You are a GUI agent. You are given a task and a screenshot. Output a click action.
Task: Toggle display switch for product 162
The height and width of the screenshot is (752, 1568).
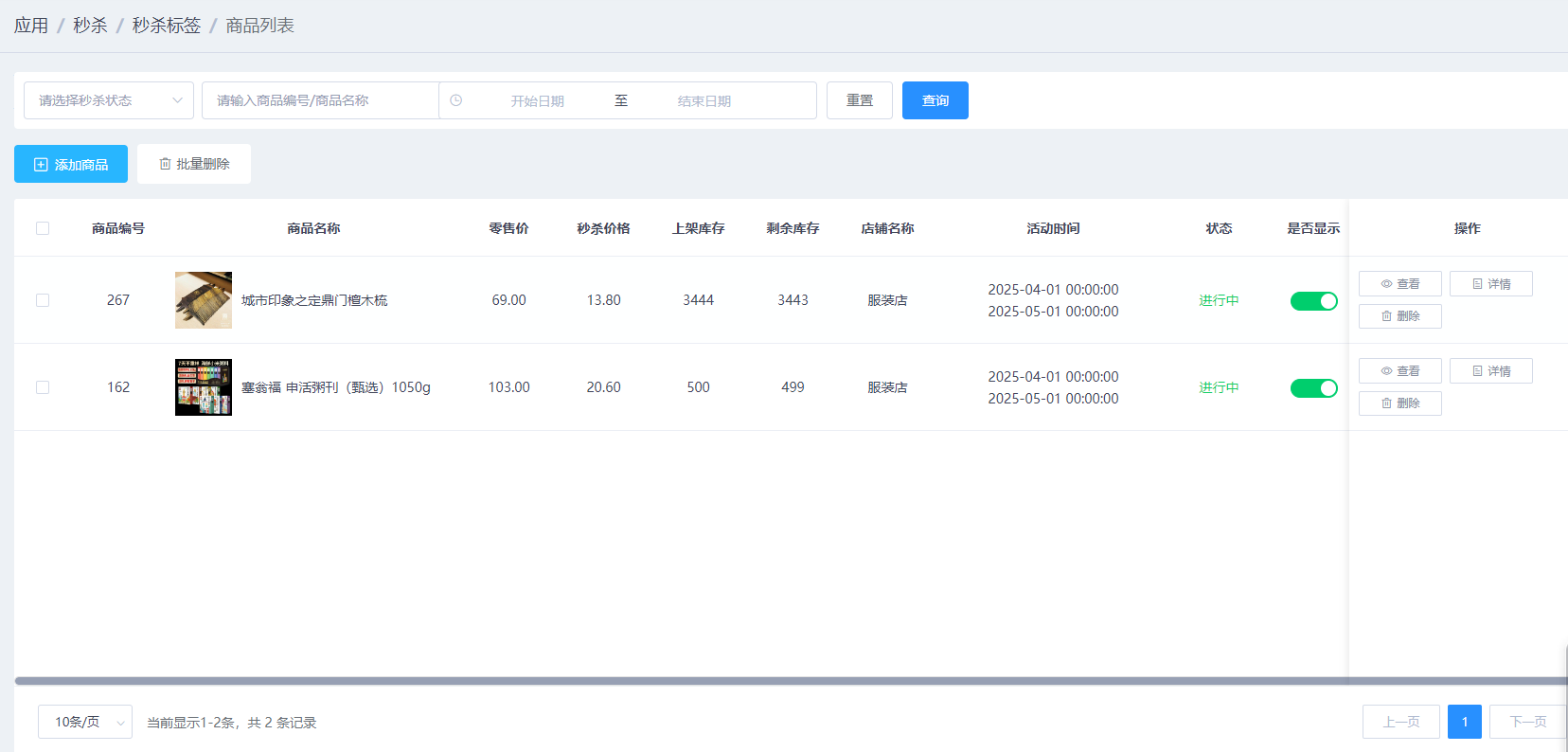1313,388
